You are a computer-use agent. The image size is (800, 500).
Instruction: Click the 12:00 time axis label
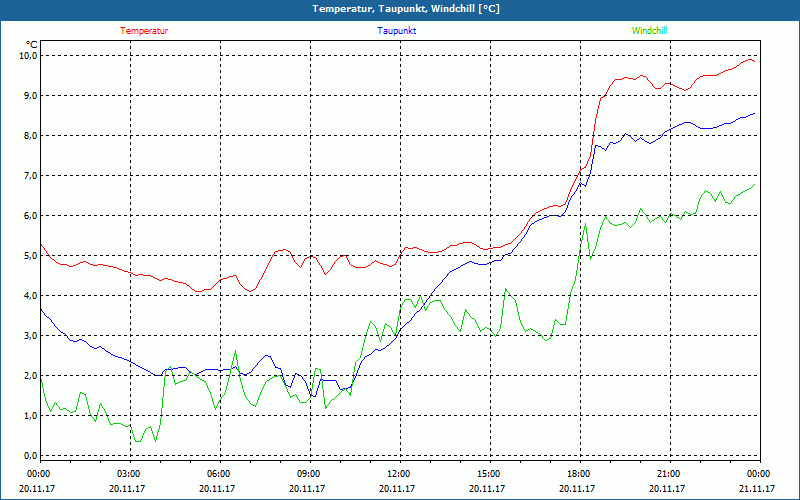tap(398, 474)
